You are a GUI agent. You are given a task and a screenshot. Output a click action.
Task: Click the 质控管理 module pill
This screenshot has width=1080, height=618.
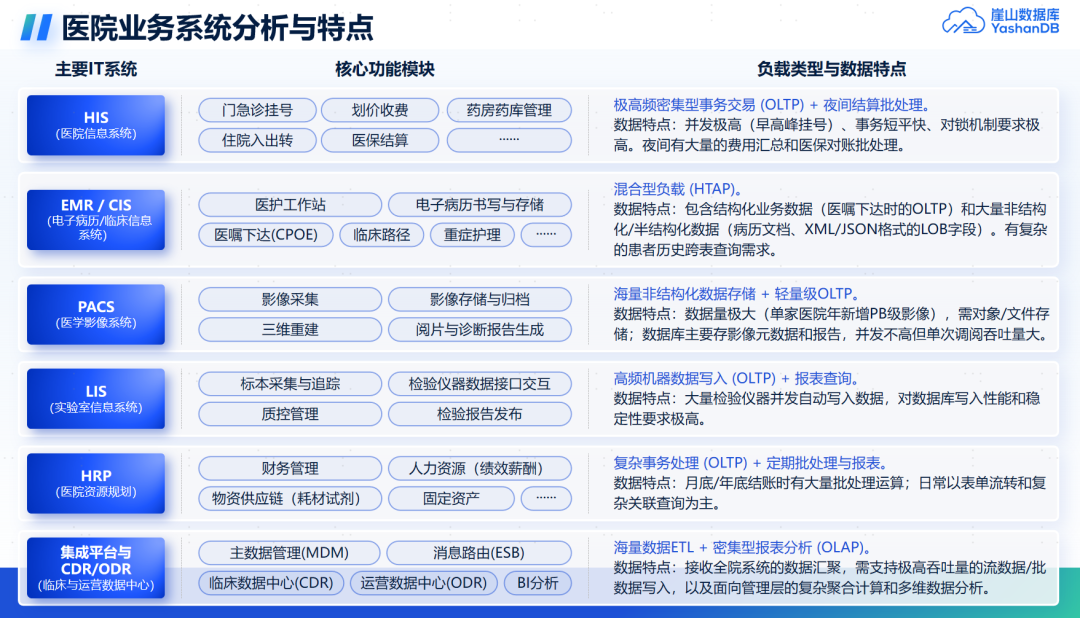pos(290,414)
